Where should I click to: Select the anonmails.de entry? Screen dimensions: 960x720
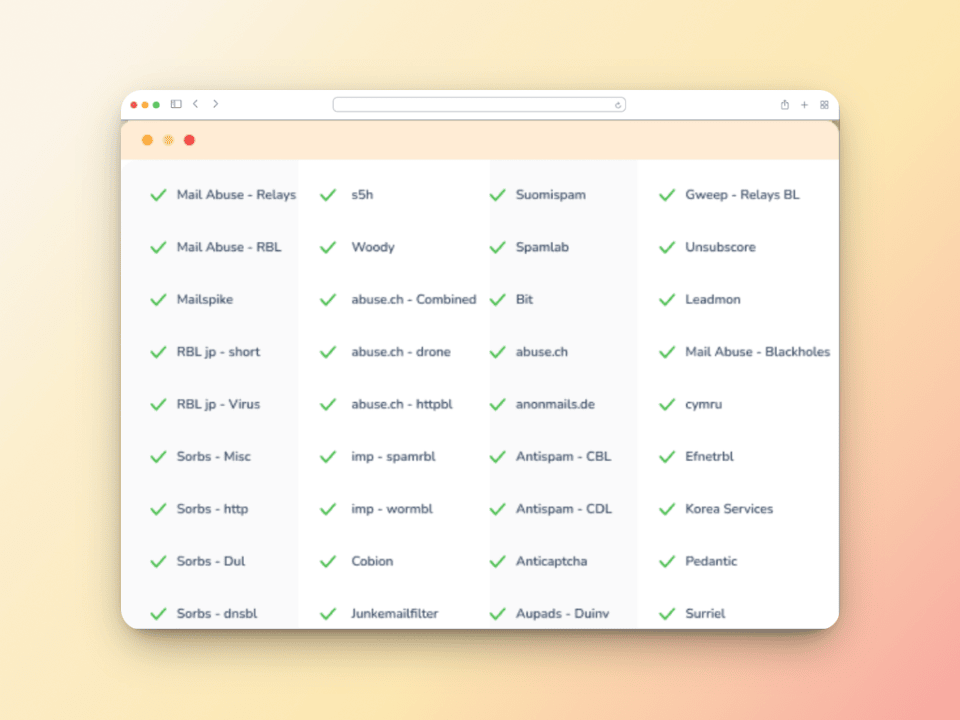pos(555,404)
